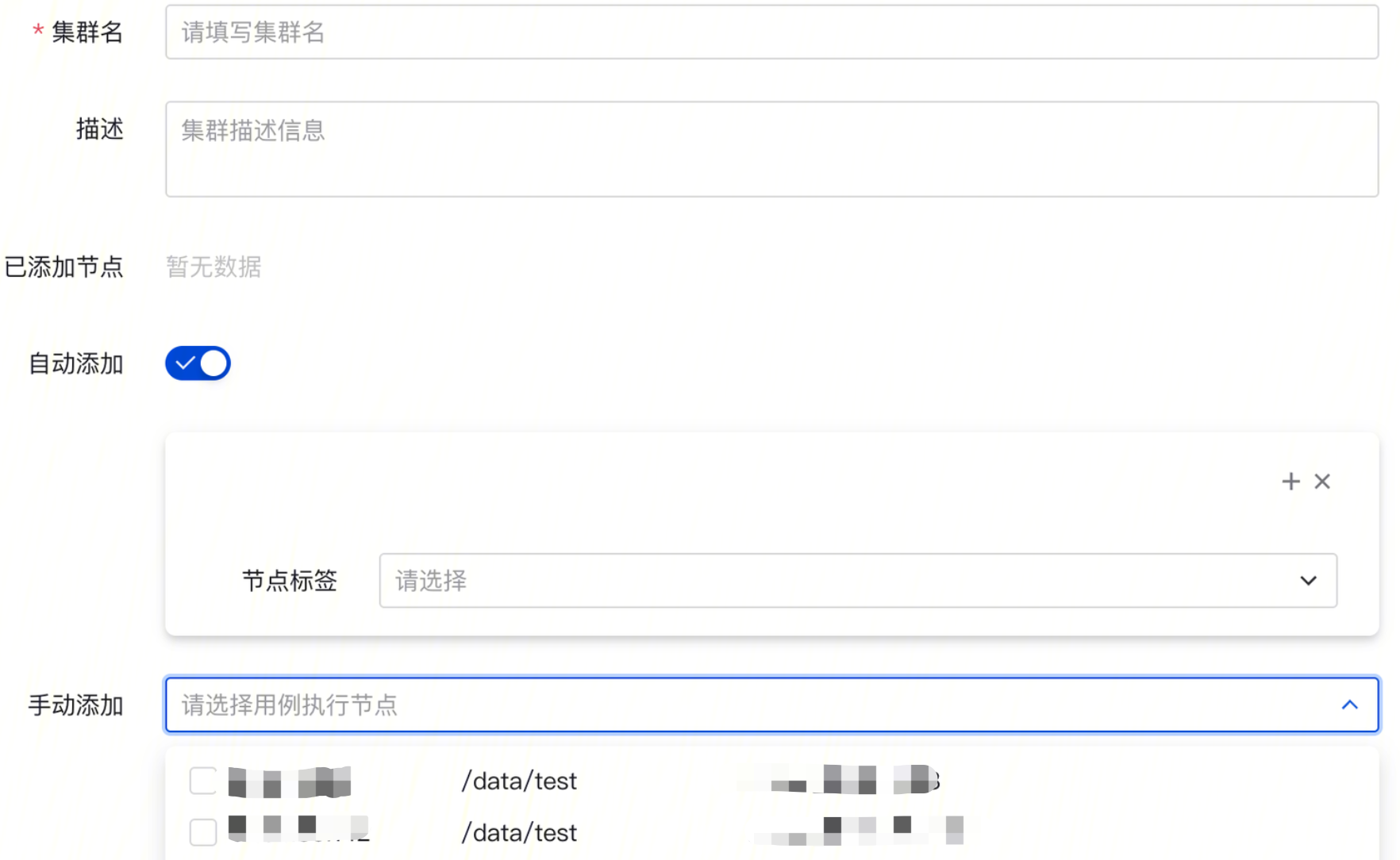Image resolution: width=1400 pixels, height=860 pixels.
Task: Select first option's /data/test path
Action: click(520, 781)
